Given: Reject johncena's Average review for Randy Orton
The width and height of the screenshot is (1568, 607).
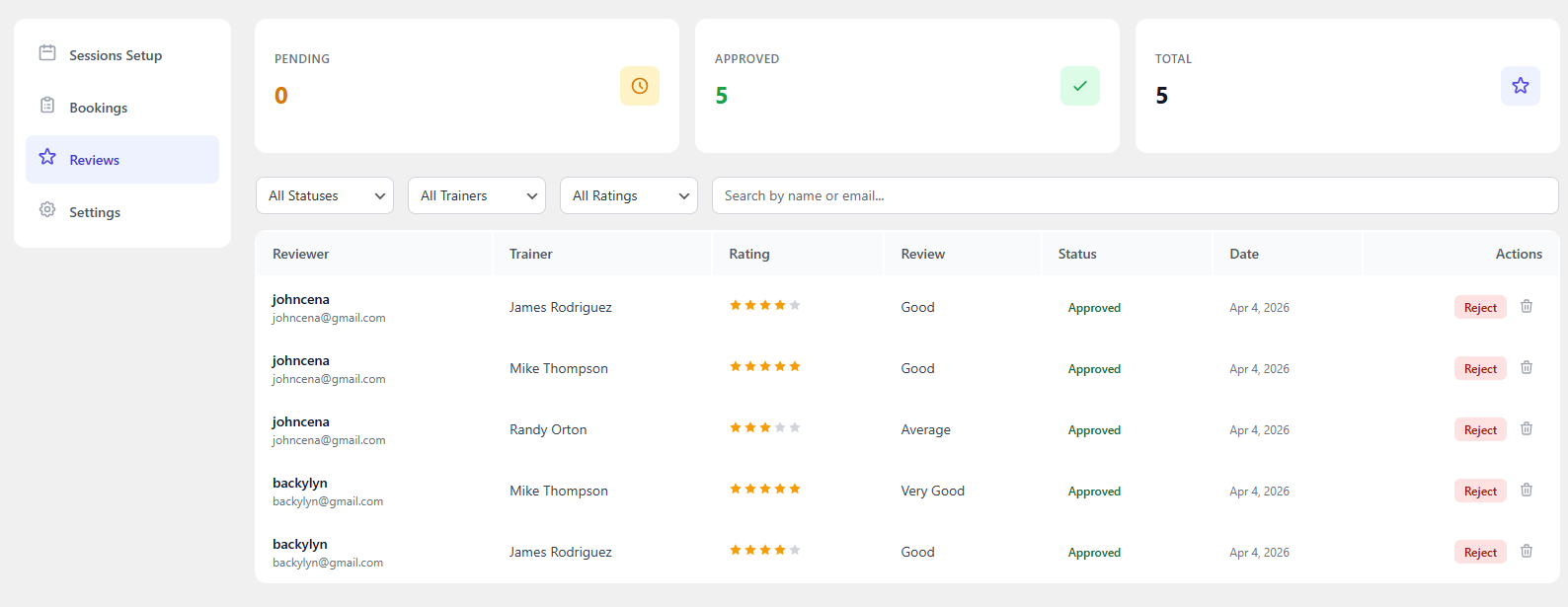Looking at the screenshot, I should [x=1479, y=429].
